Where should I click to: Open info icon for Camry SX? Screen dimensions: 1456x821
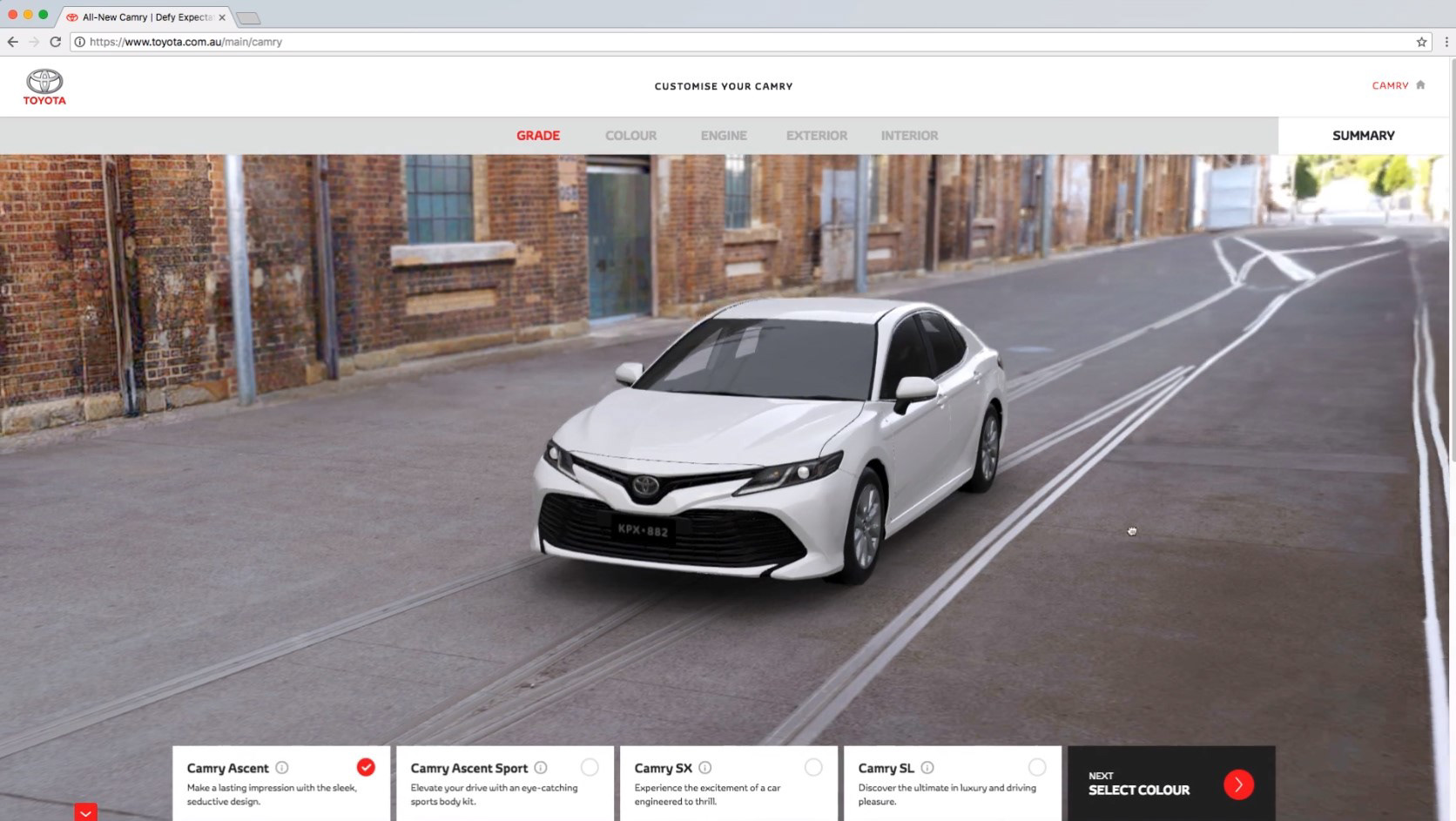point(705,768)
